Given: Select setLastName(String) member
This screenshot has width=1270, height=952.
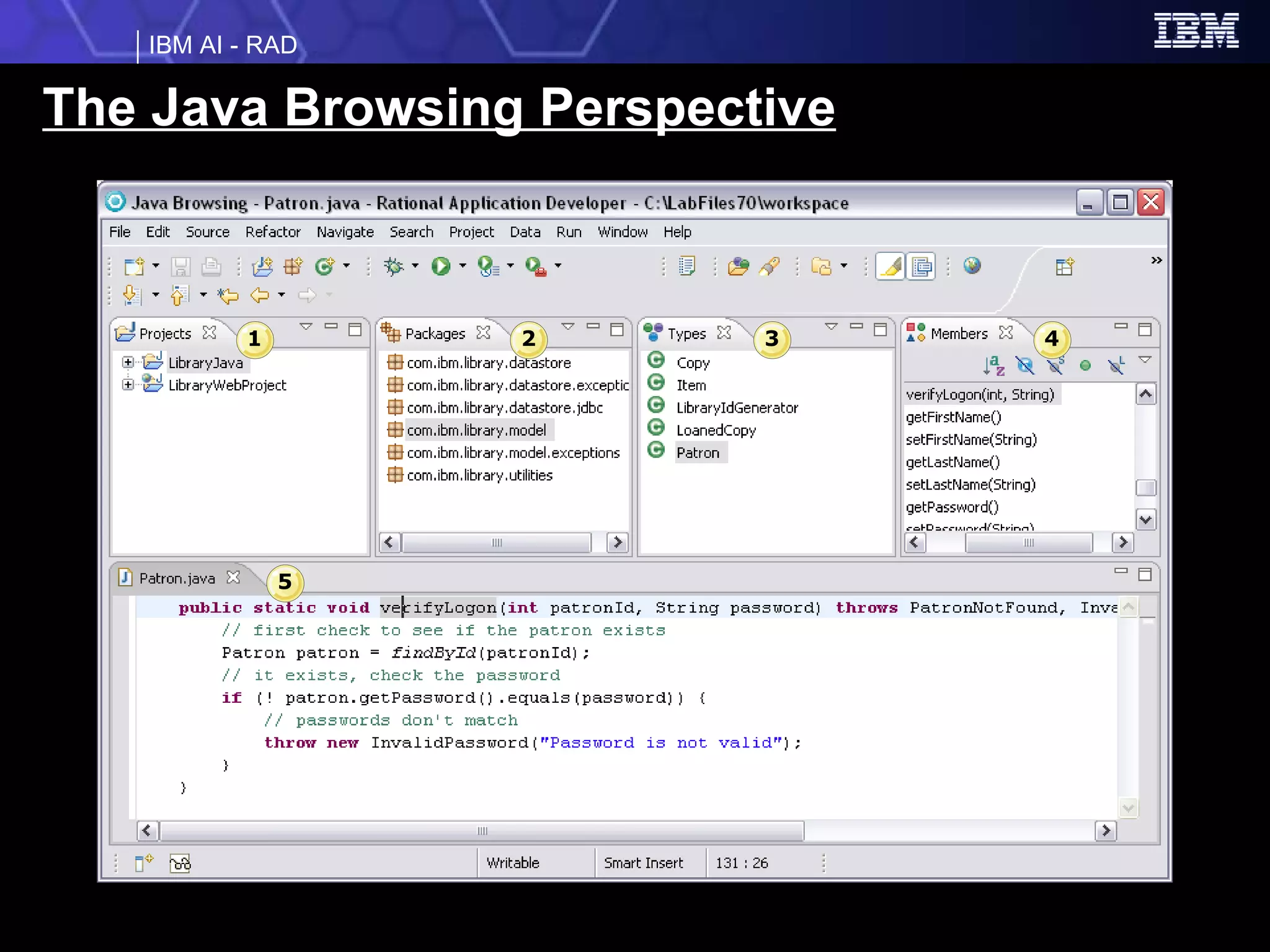Looking at the screenshot, I should 970,485.
